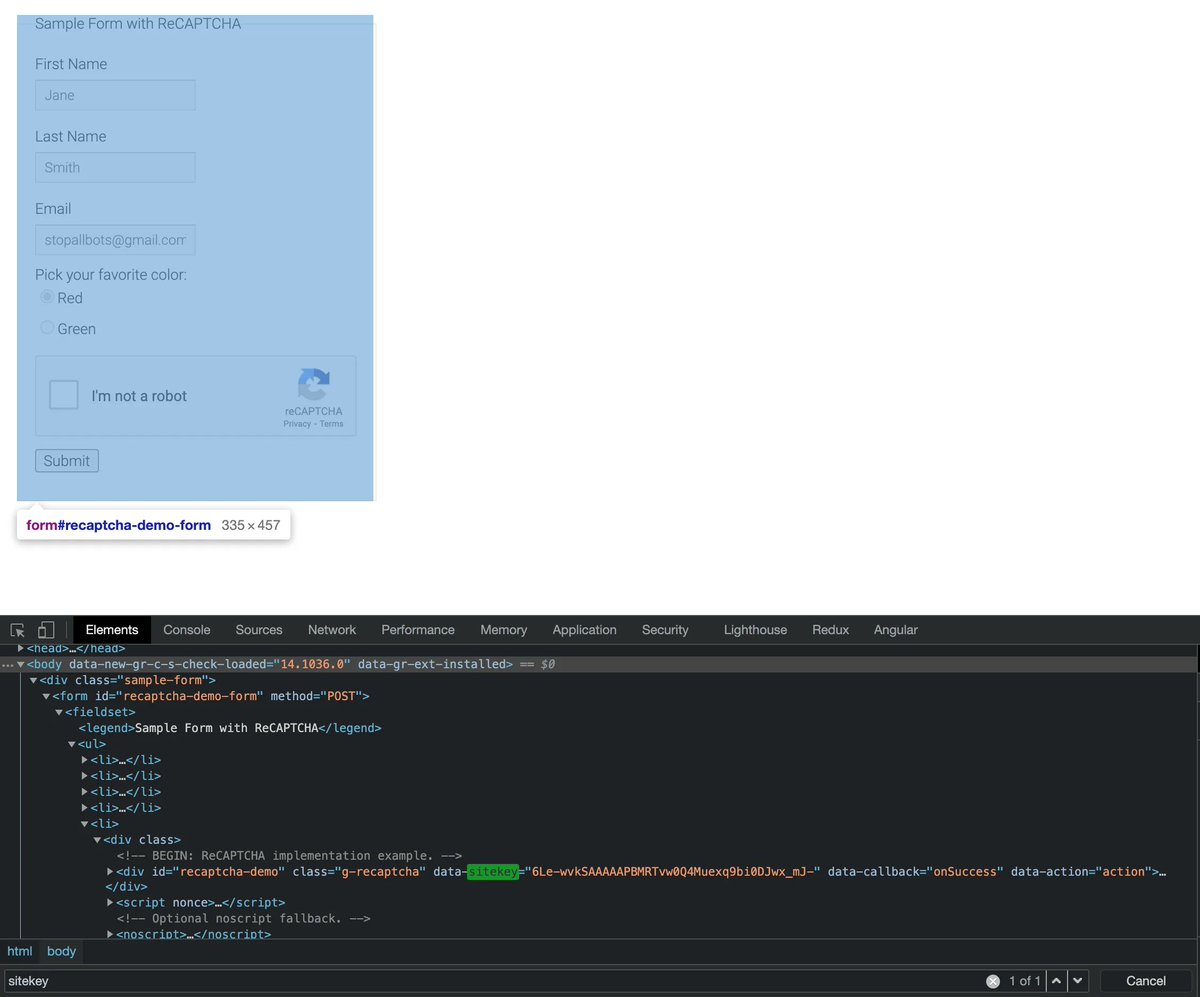Switch to the Angular tab
1200x997 pixels.
pos(896,630)
